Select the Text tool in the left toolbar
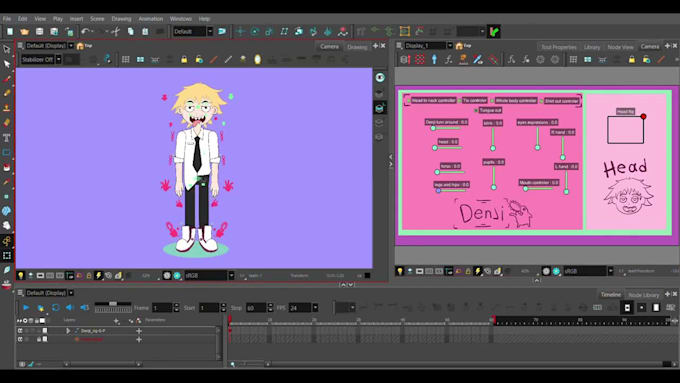Viewport: 680px width, 383px height. click(7, 137)
